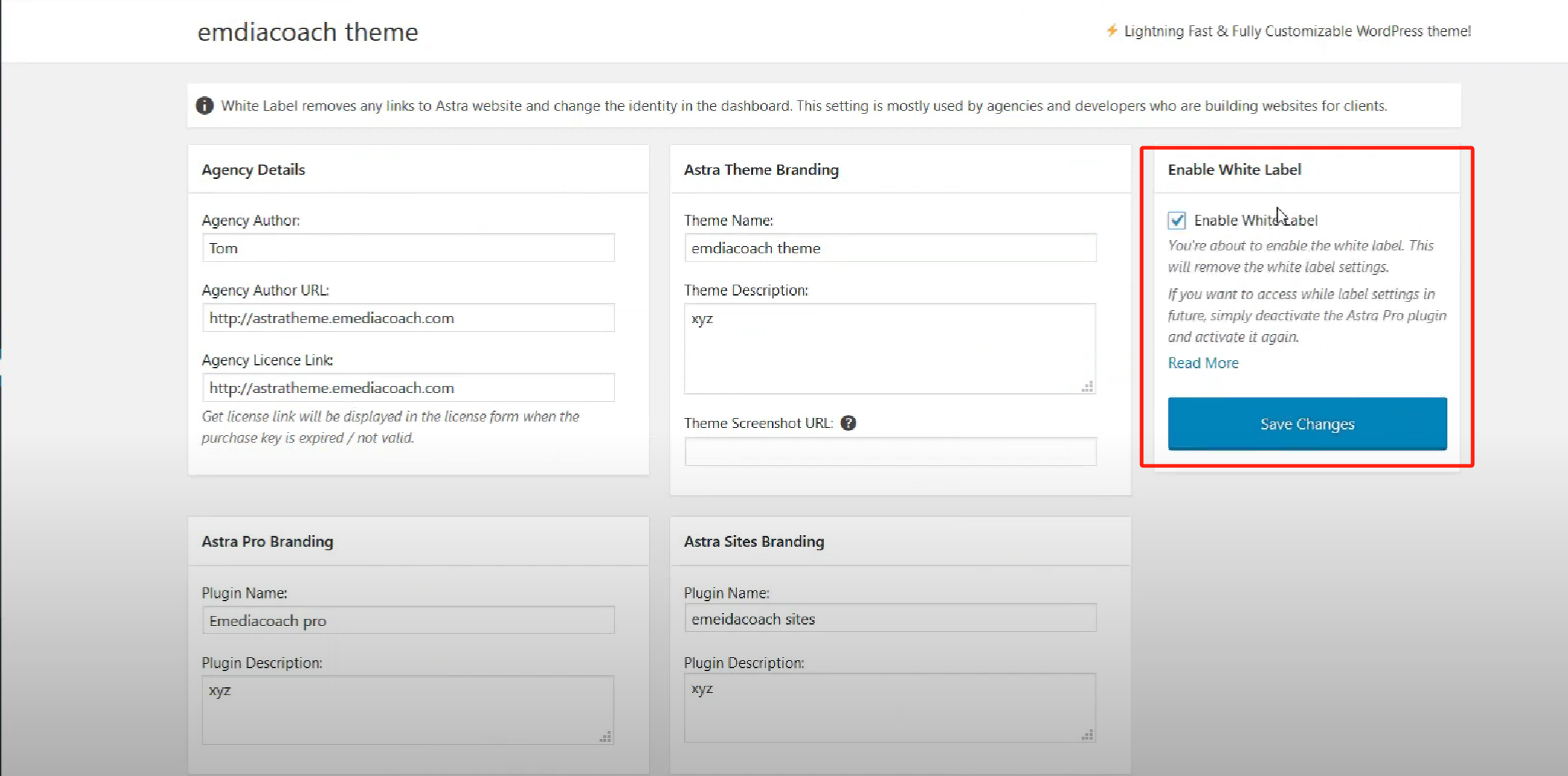Screen dimensions: 1568x776
Task: Click the Agency Author field containing Tom
Action: 408,248
